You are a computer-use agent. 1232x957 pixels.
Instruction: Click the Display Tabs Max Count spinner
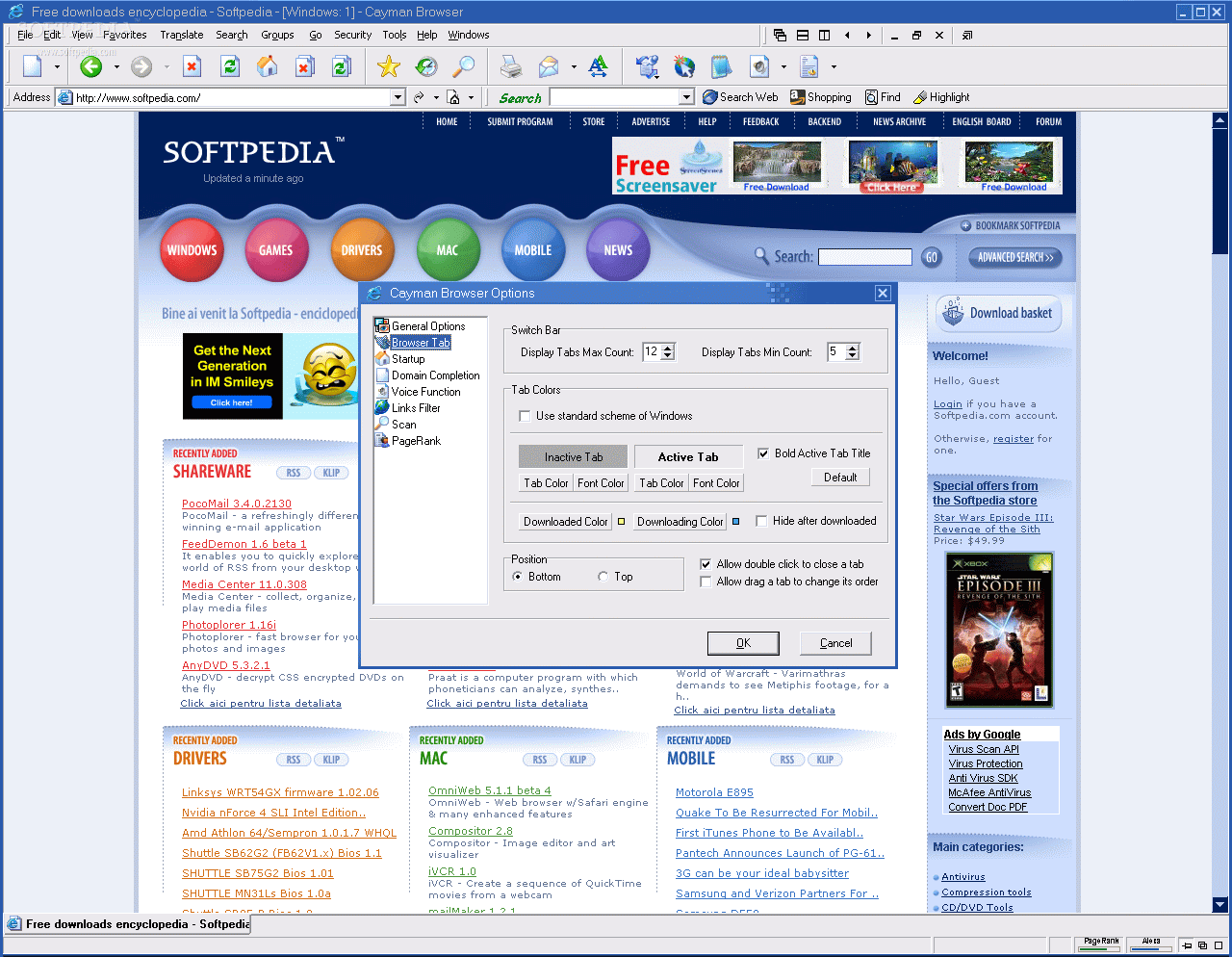(x=668, y=352)
